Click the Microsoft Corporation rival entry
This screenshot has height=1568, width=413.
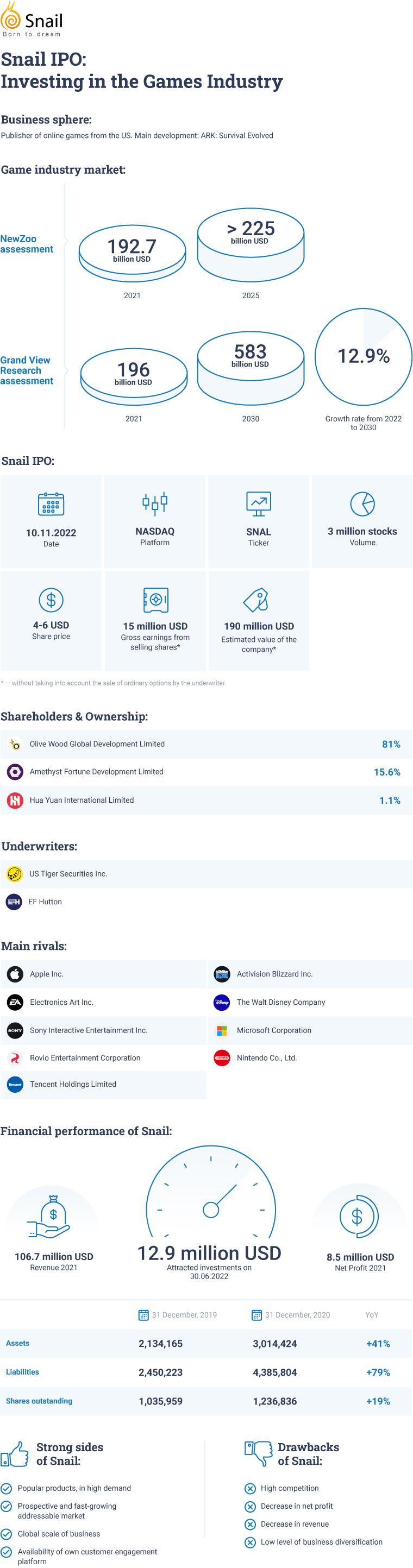click(x=311, y=1030)
